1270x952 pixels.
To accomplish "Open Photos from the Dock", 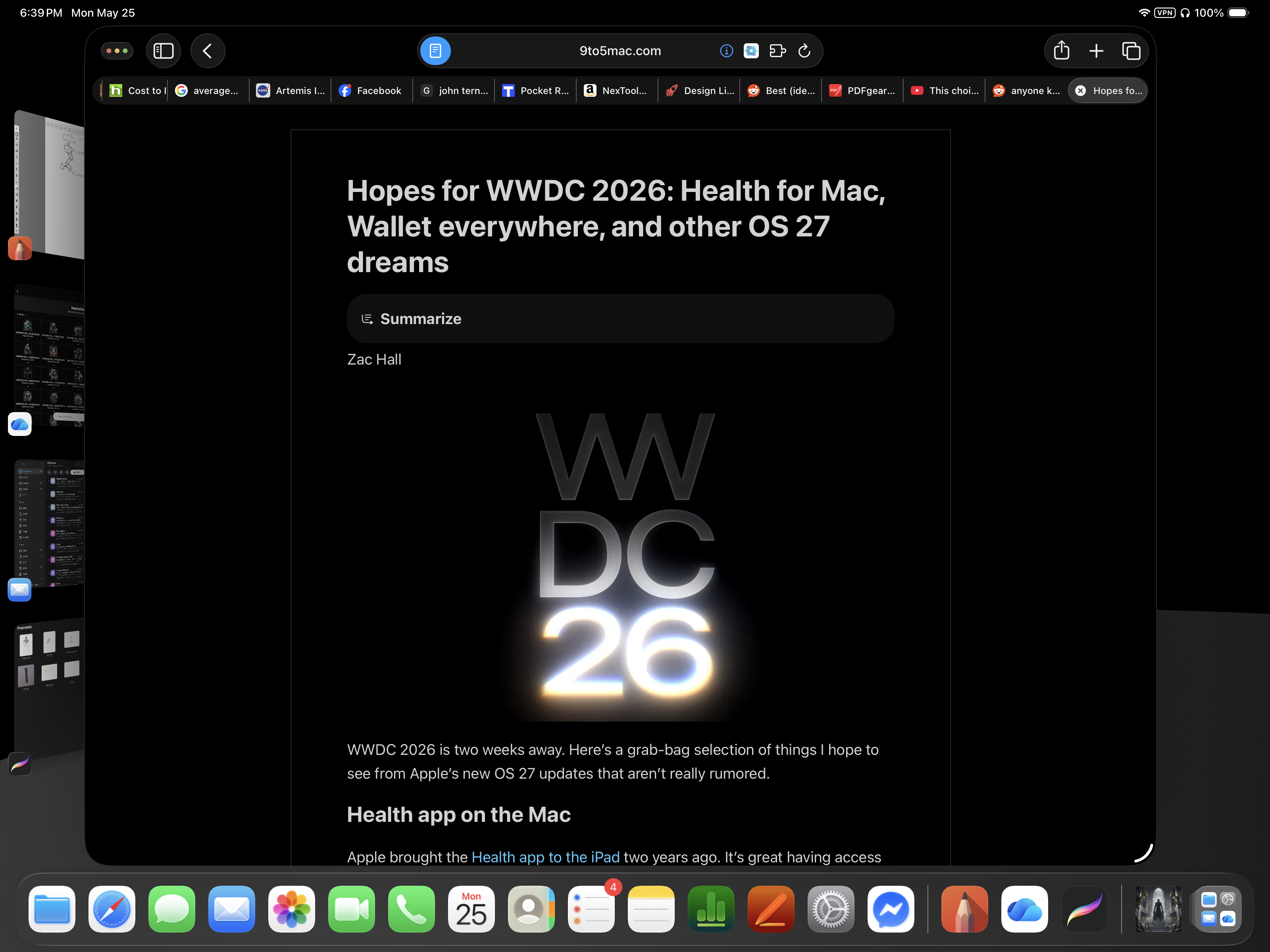I will coord(292,910).
